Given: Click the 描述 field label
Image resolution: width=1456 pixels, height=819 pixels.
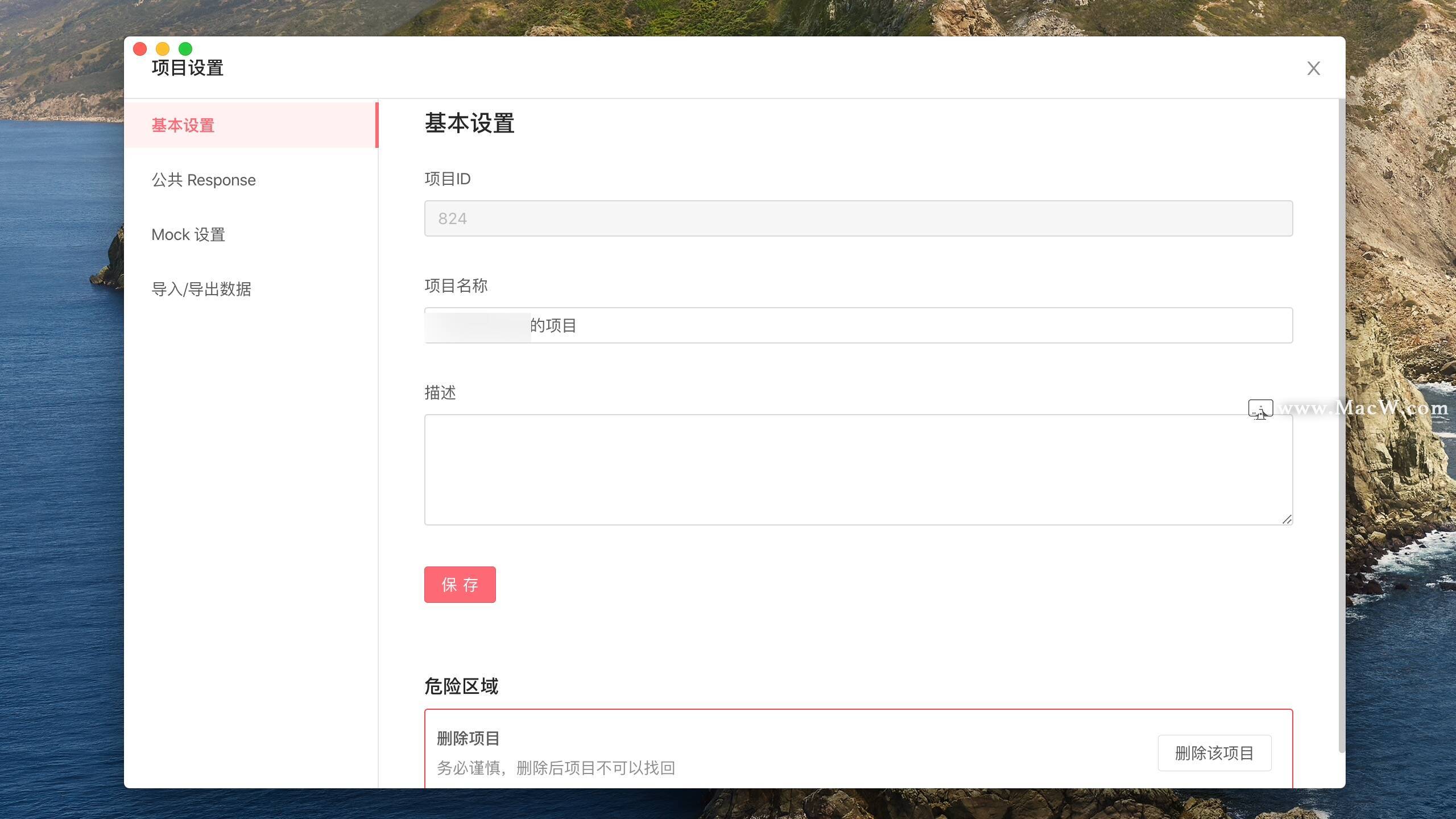Looking at the screenshot, I should tap(440, 392).
